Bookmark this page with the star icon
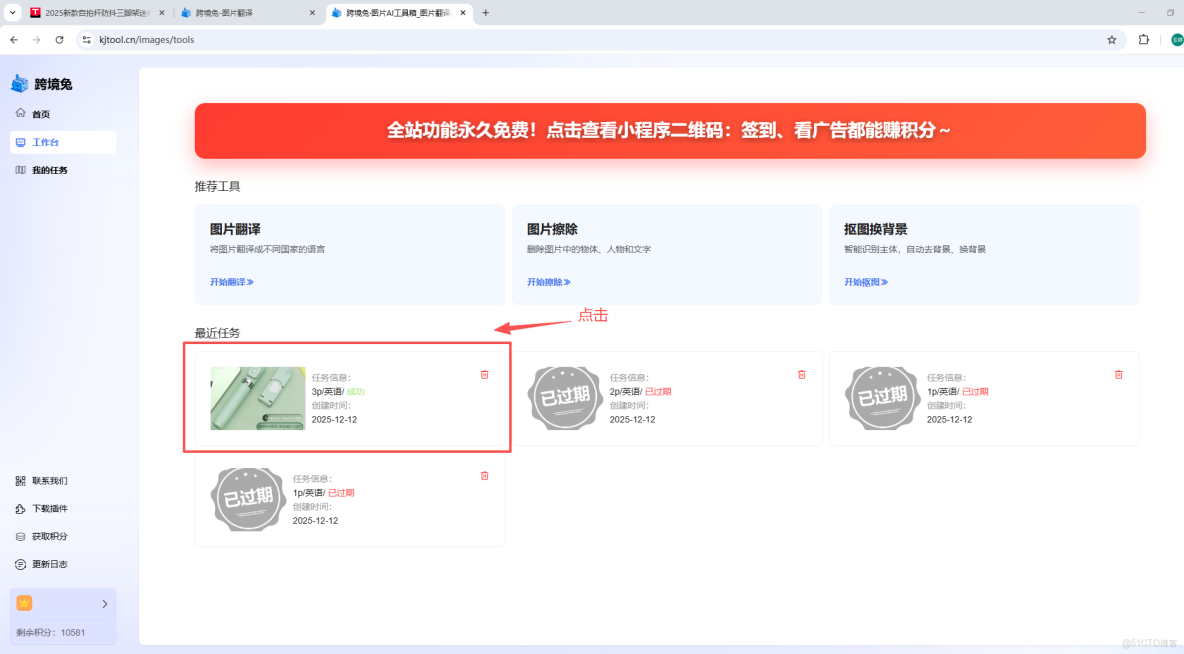 1111,40
